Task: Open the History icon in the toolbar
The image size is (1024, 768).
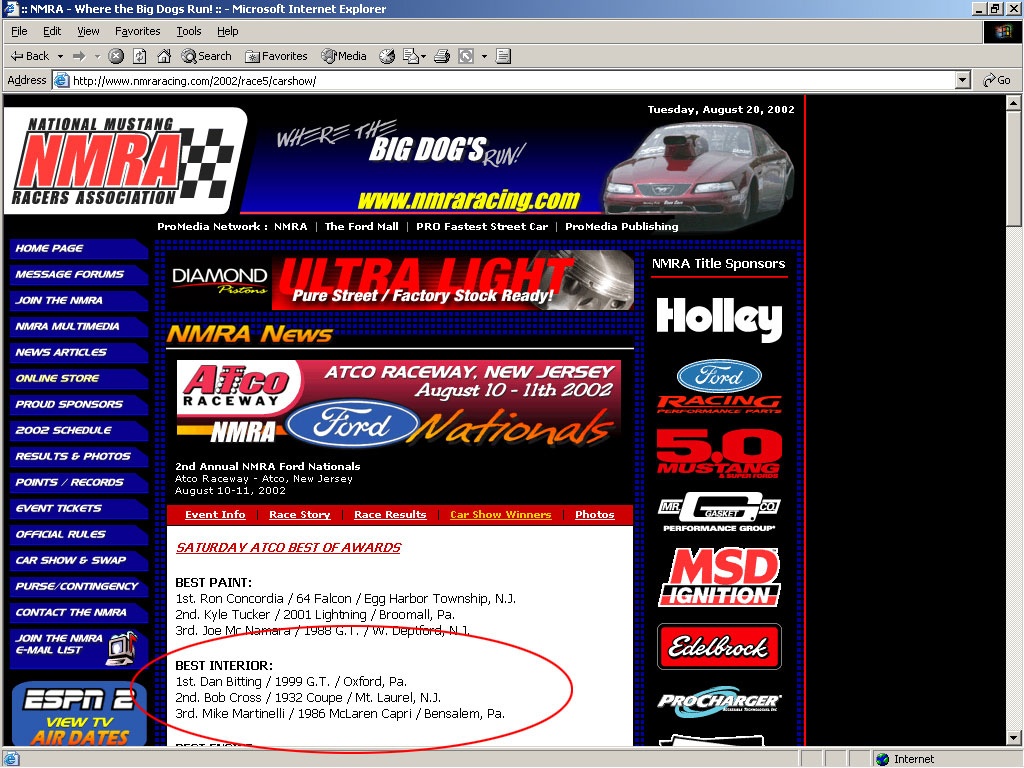Action: coord(387,56)
